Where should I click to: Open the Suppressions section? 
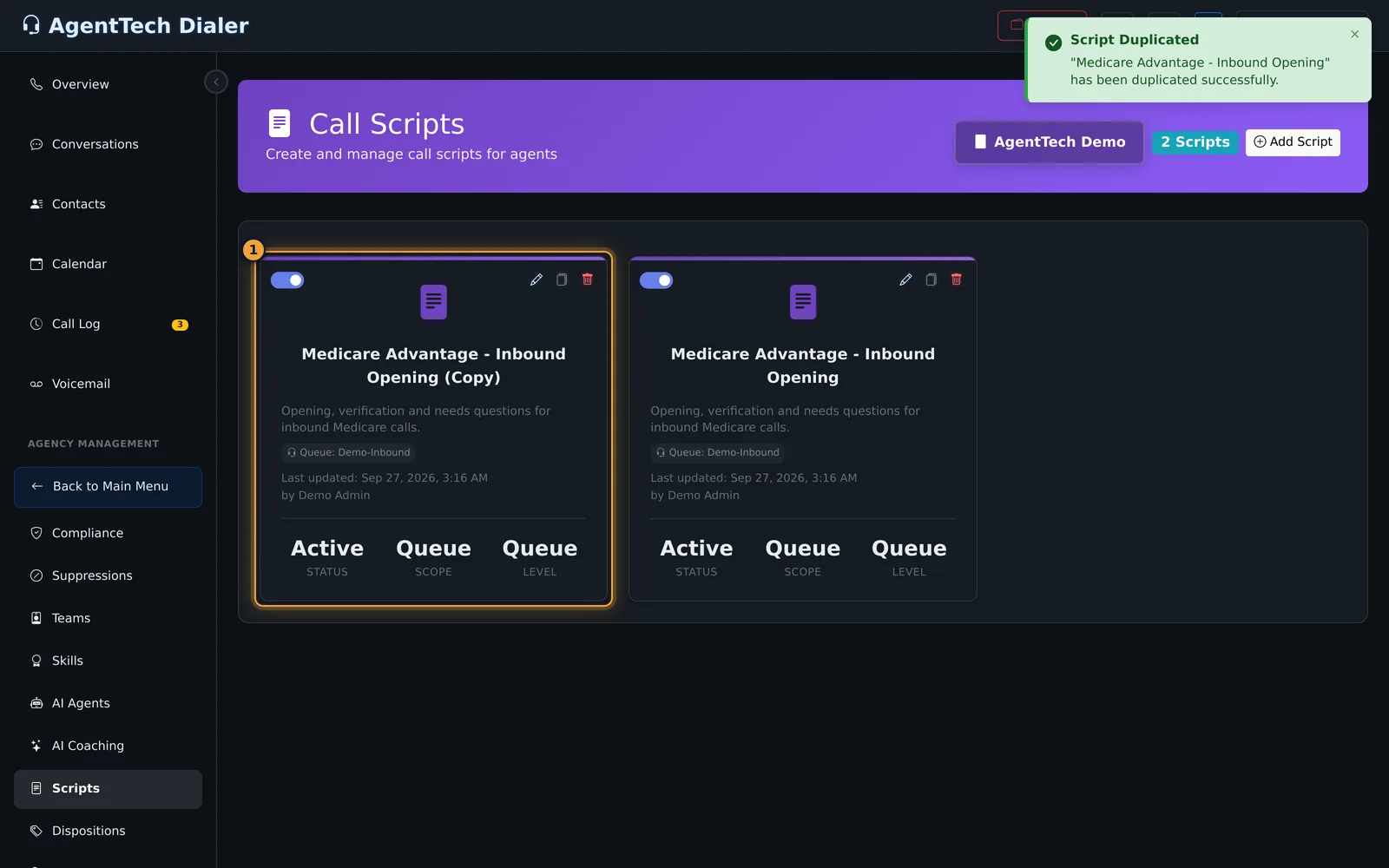108,575
